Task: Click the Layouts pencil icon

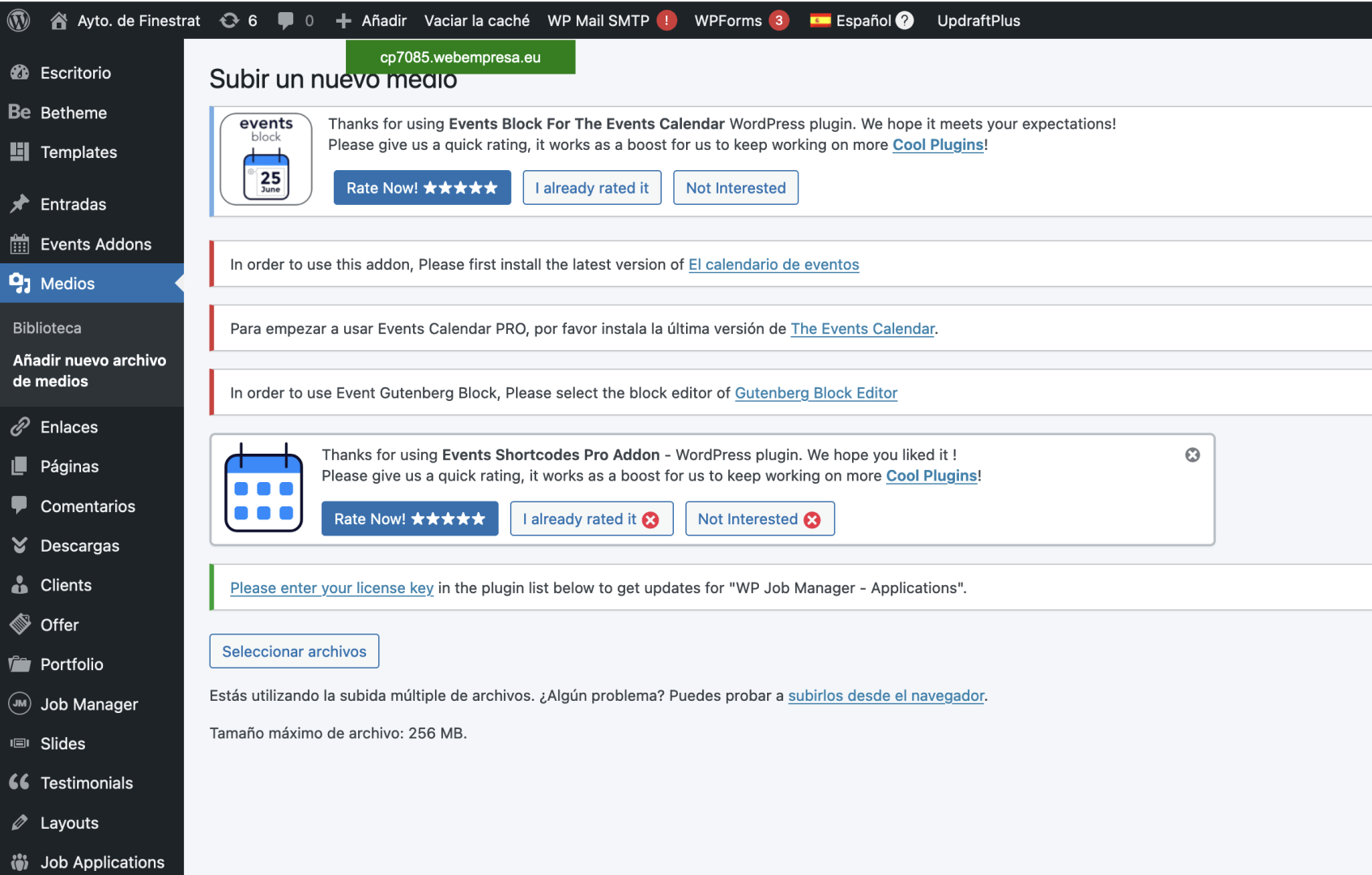Action: [19, 822]
